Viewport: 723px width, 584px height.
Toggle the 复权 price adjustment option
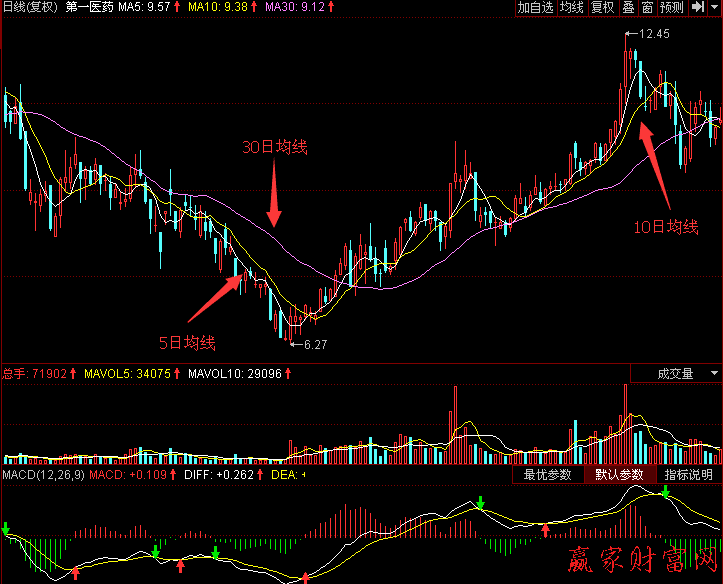[x=602, y=8]
